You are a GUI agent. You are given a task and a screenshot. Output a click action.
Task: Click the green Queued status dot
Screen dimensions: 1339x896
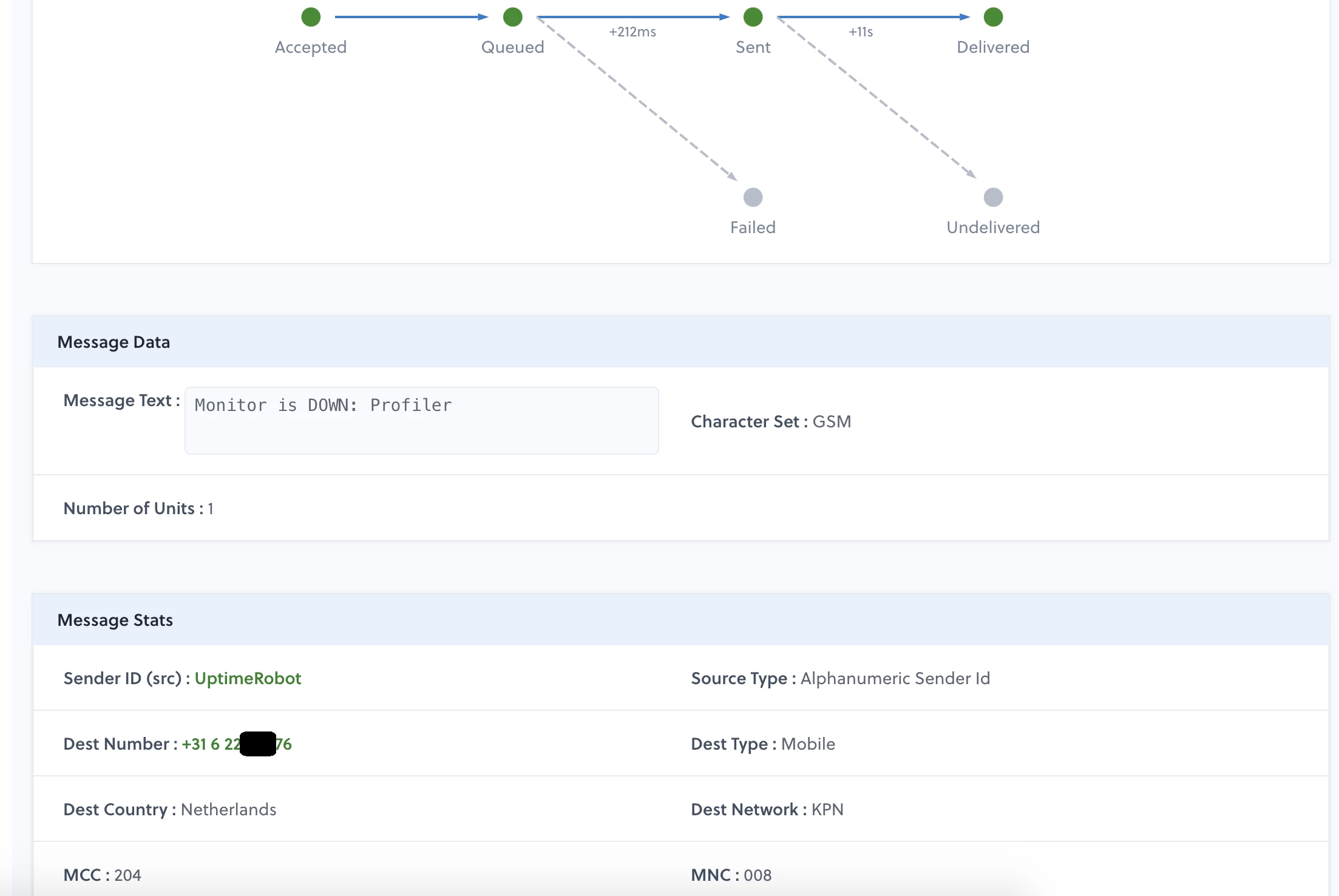(x=513, y=17)
